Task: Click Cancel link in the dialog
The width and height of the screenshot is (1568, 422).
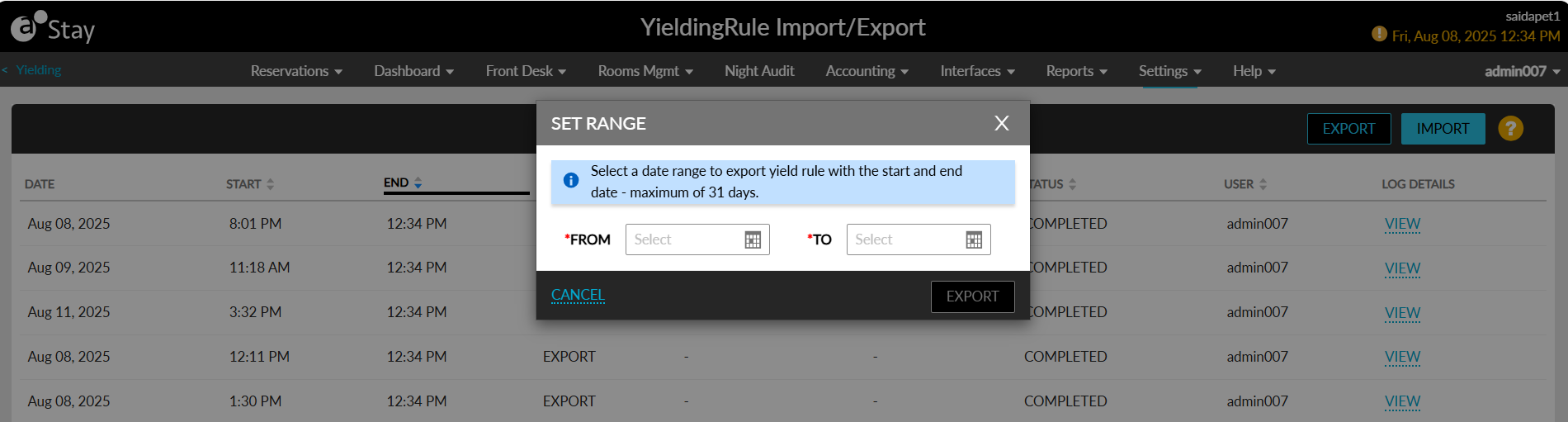Action: [x=578, y=295]
